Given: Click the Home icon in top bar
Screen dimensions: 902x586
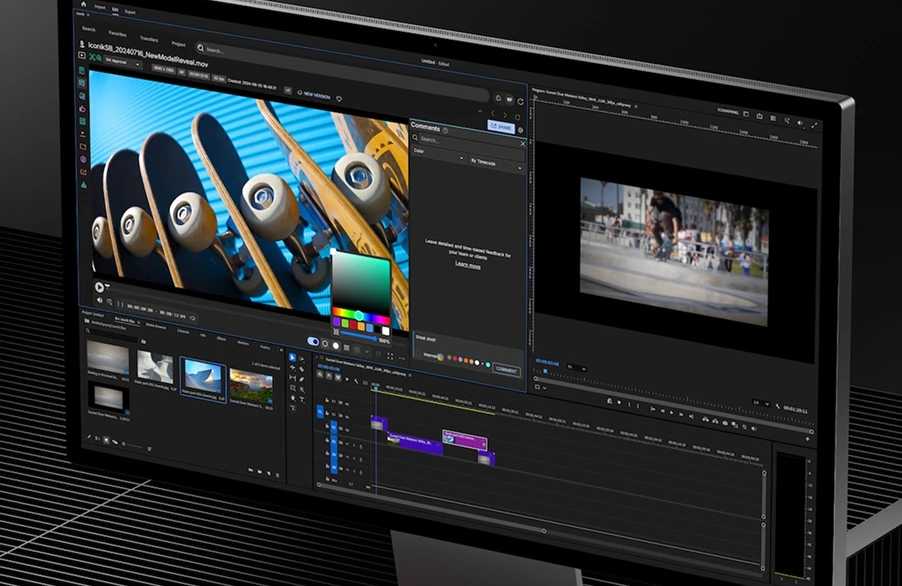Looking at the screenshot, I should pos(83,4).
